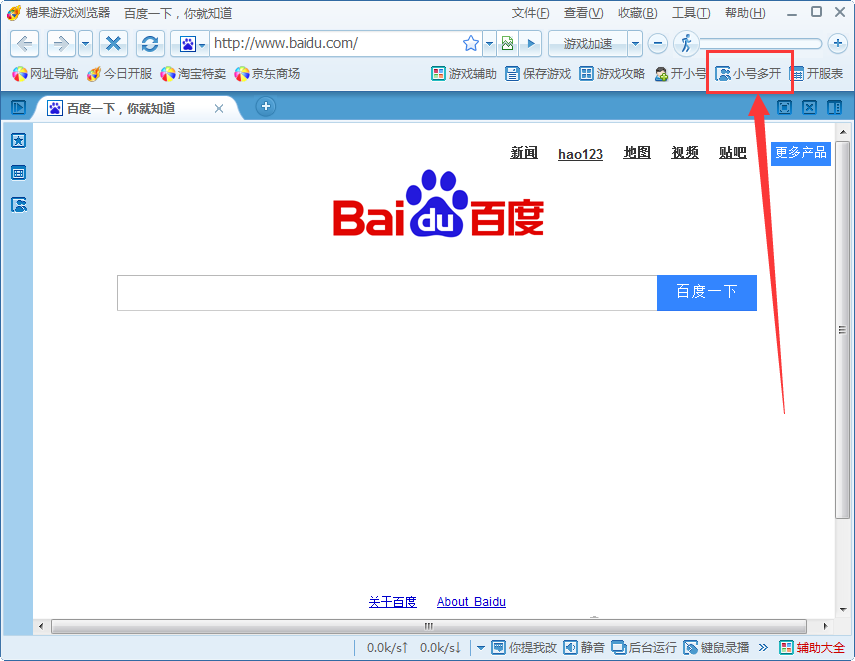The width and height of the screenshot is (855, 661).
Task: Increase speed with the plus button
Action: [837, 44]
